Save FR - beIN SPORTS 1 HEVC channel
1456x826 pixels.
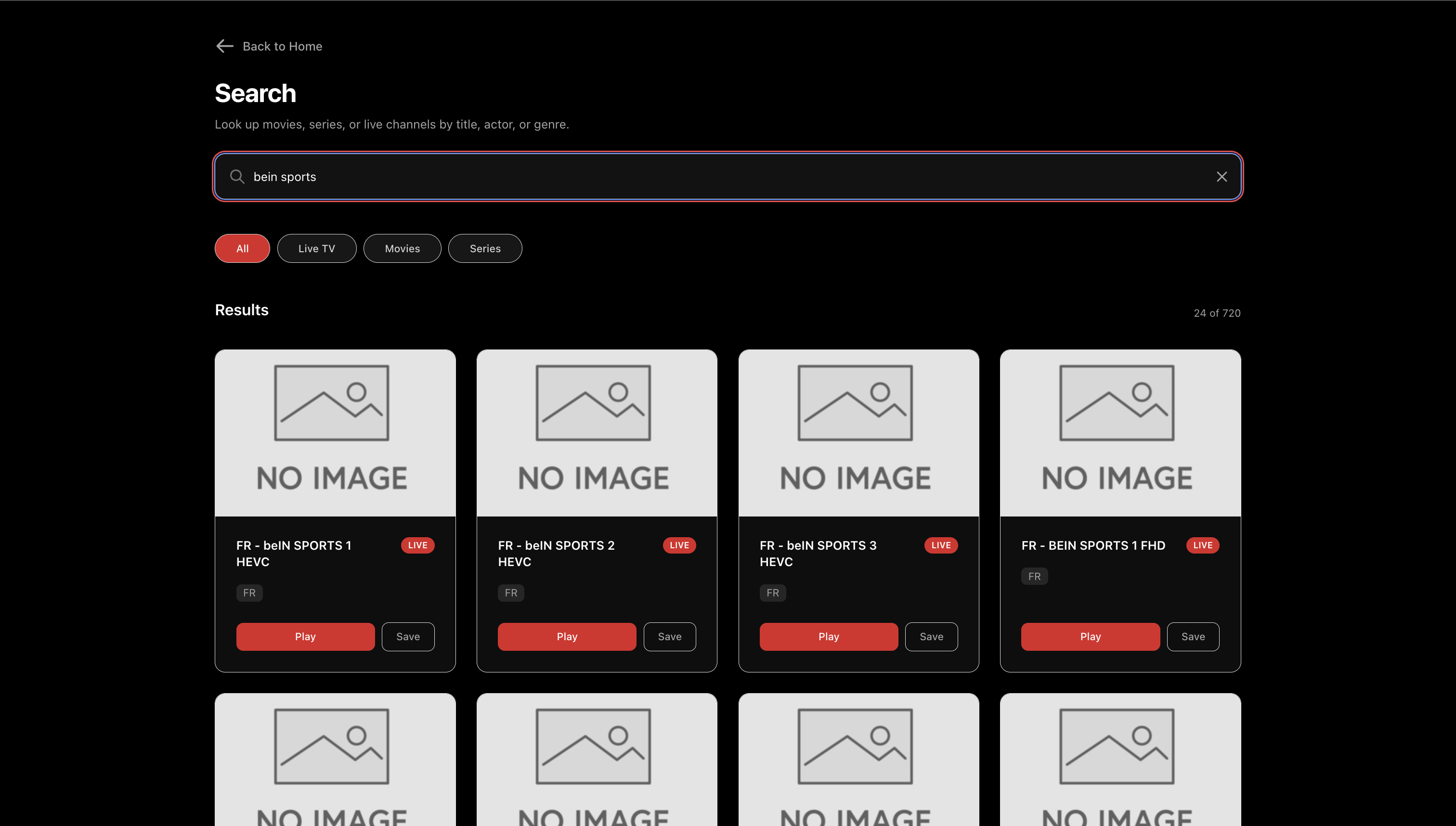coord(408,636)
